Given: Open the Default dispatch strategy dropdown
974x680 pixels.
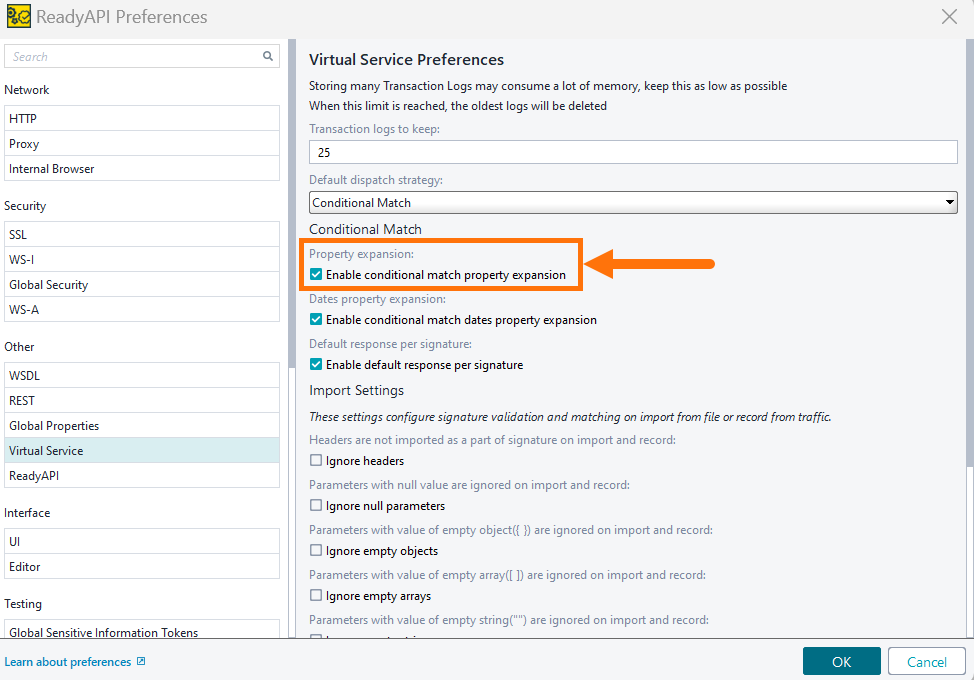Looking at the screenshot, I should pyautogui.click(x=633, y=203).
